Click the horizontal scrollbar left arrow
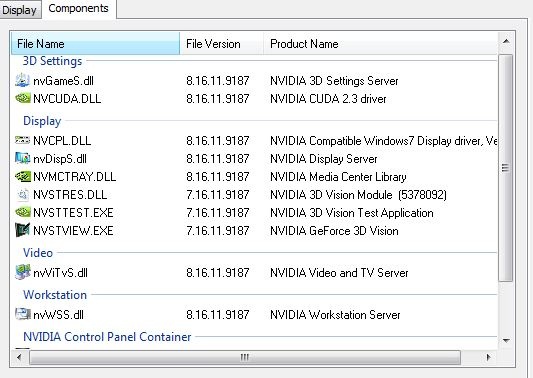 (19, 357)
